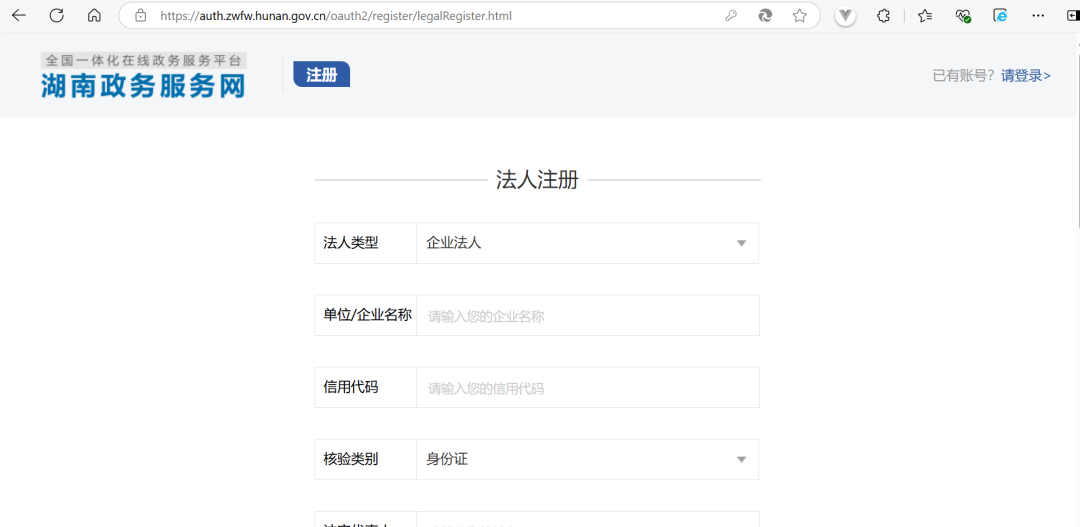The image size is (1080, 527).
Task: Click the 湖南政务服务网 logo
Action: [x=143, y=76]
